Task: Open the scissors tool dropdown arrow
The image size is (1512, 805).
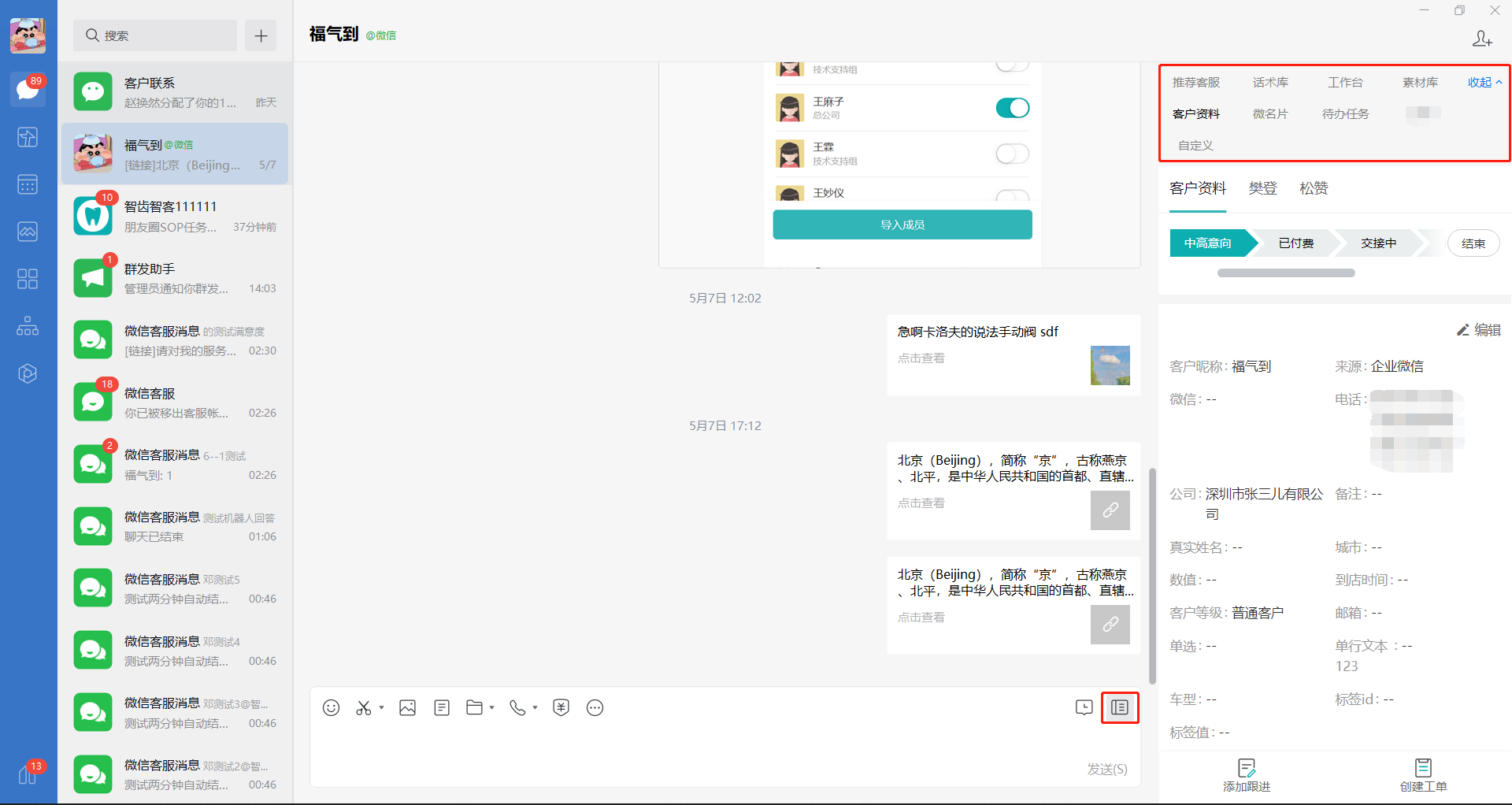Action: [382, 707]
